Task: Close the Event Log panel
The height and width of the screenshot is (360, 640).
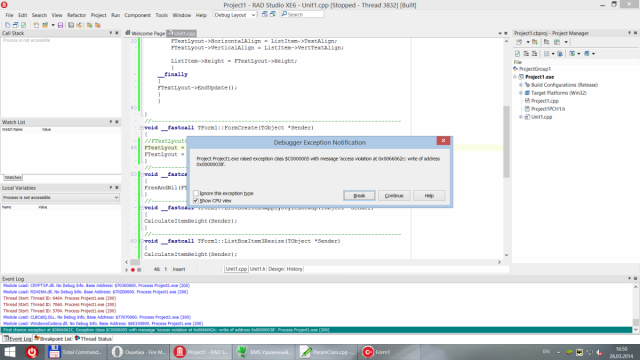Action: [636, 279]
